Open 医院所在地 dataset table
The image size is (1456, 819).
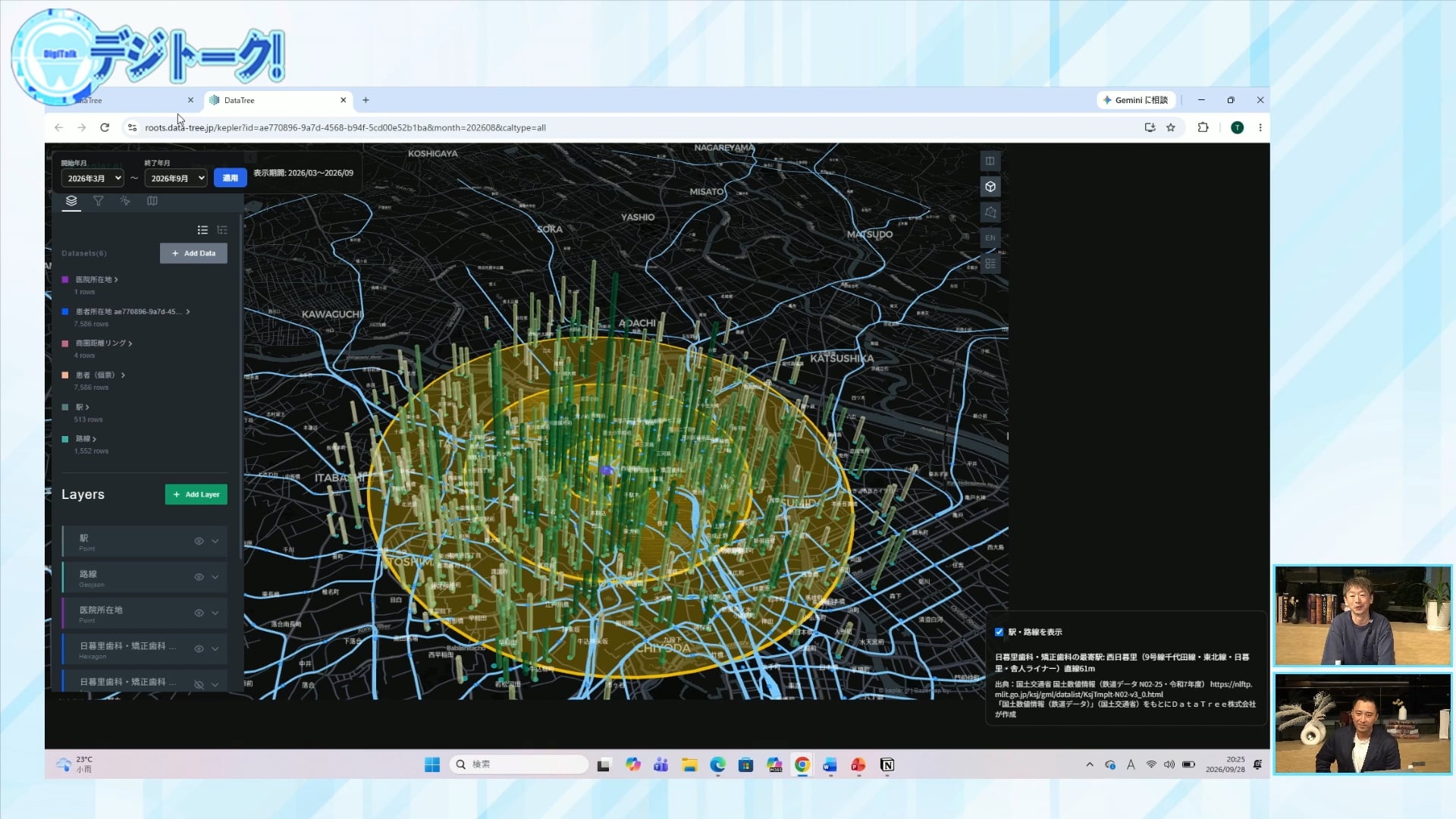(x=96, y=280)
